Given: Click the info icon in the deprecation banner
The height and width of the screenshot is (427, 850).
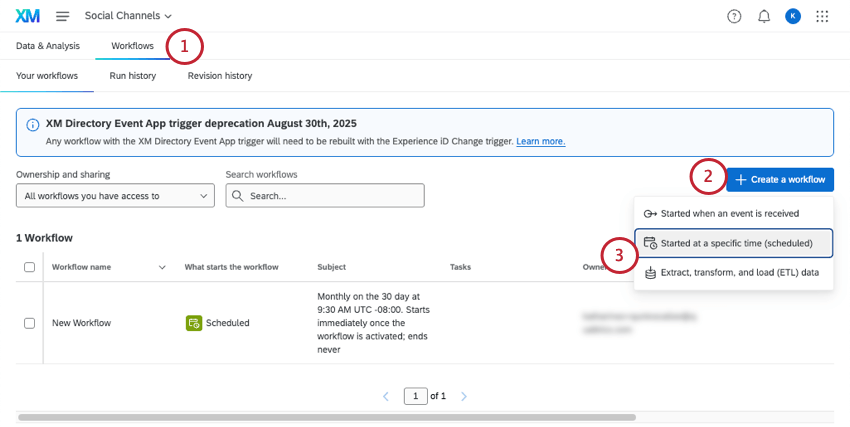Looking at the screenshot, I should tap(33, 125).
